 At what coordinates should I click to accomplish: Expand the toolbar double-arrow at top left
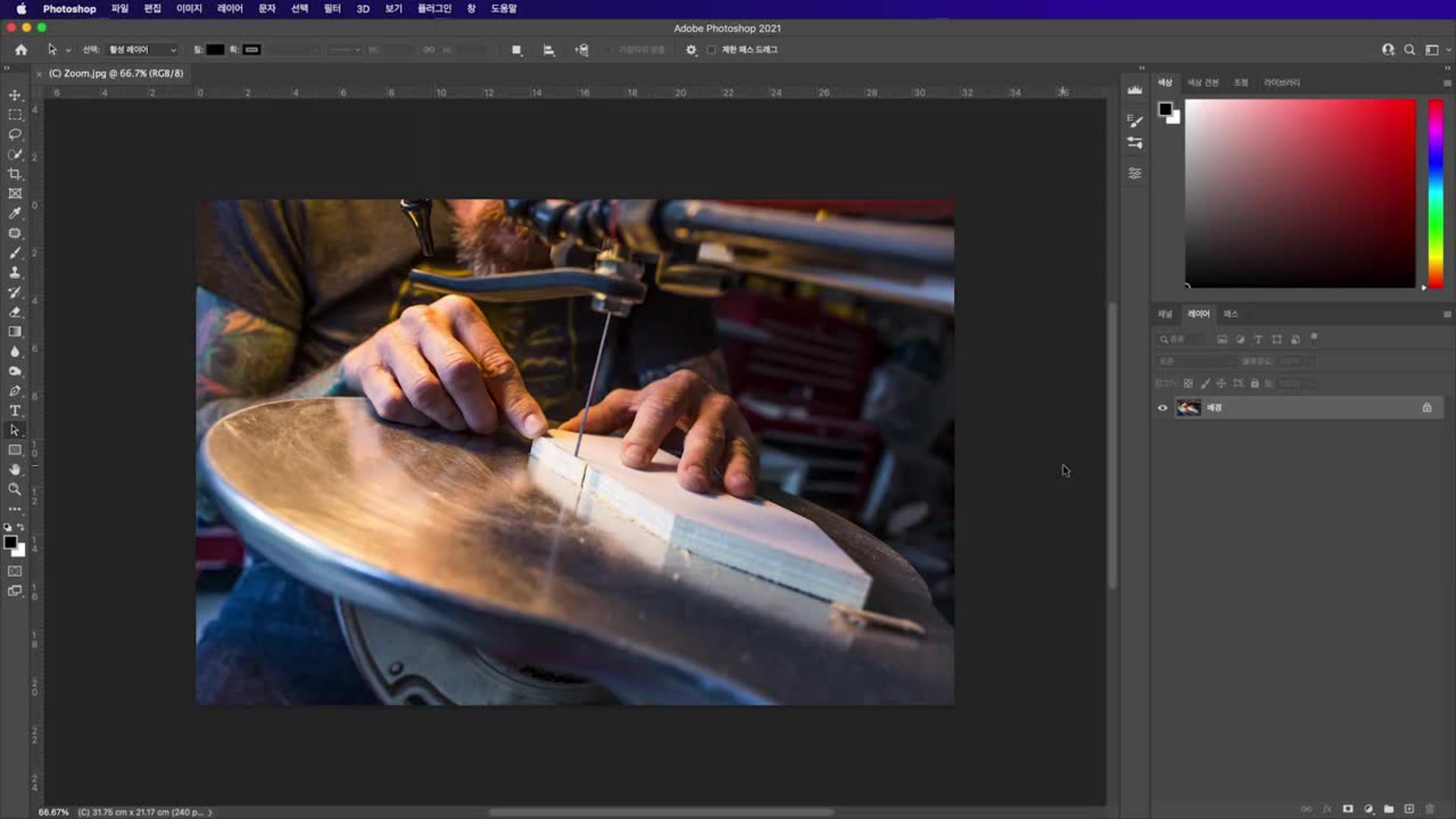point(7,68)
